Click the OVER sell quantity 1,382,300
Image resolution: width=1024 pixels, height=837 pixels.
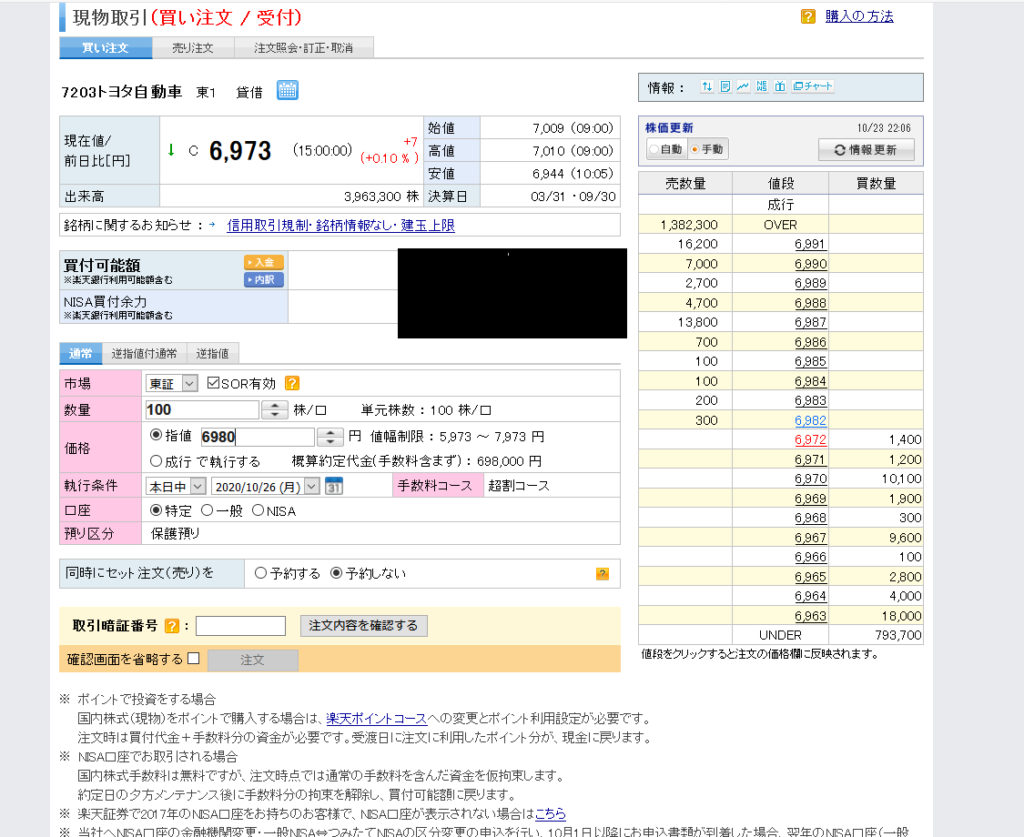pos(688,225)
